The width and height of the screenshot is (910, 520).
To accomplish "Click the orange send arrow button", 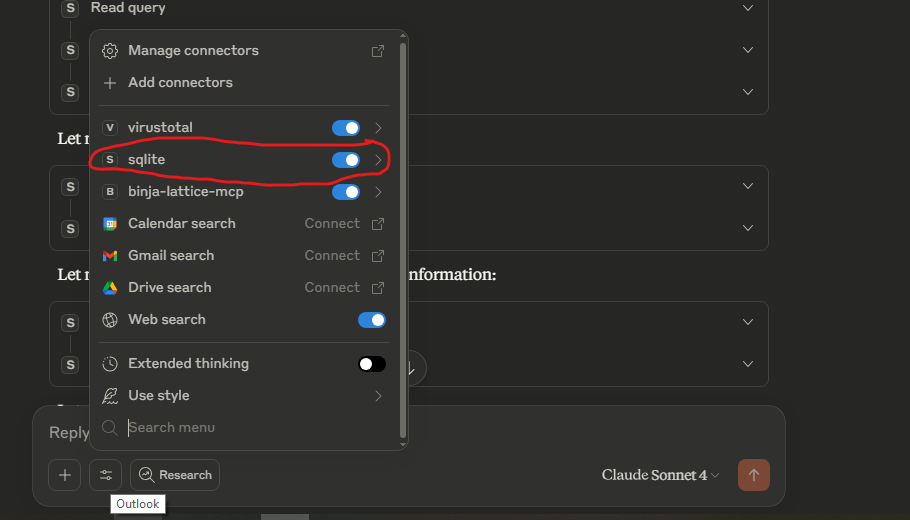I will [x=753, y=475].
